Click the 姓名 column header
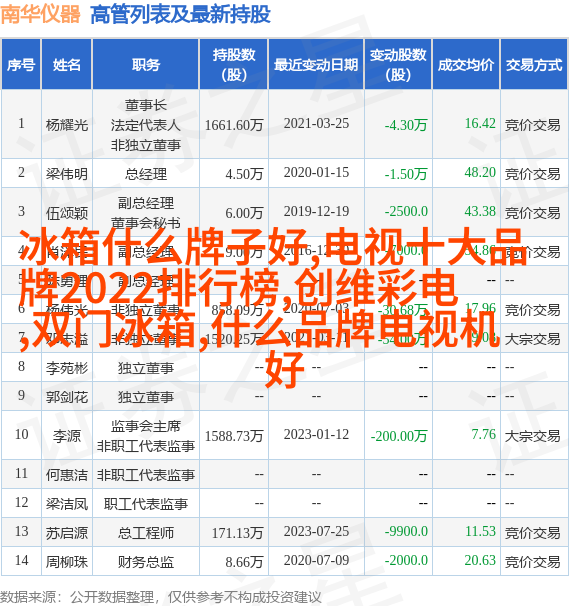 (66, 65)
